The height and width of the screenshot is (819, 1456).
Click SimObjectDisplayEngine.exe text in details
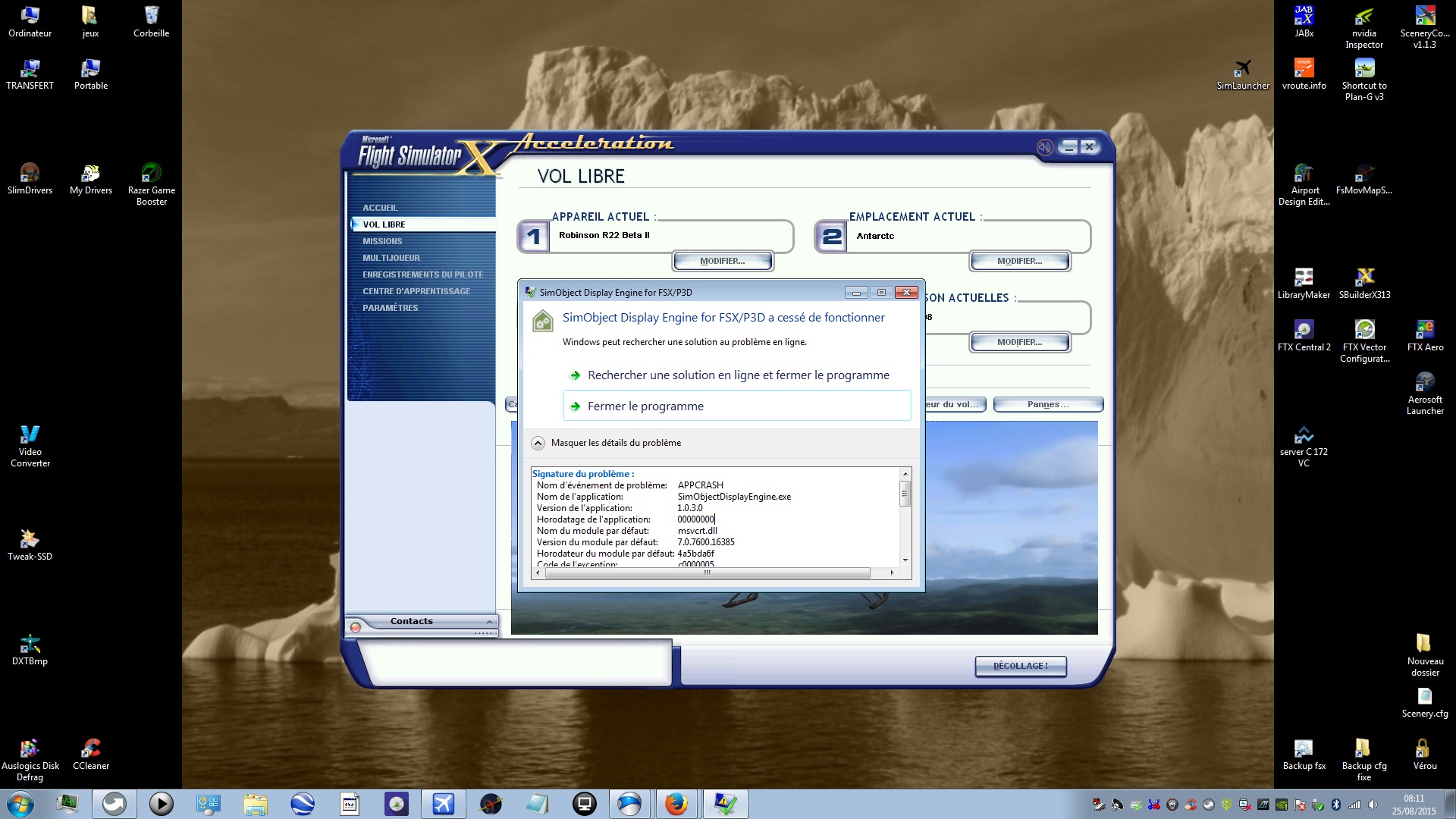point(734,497)
